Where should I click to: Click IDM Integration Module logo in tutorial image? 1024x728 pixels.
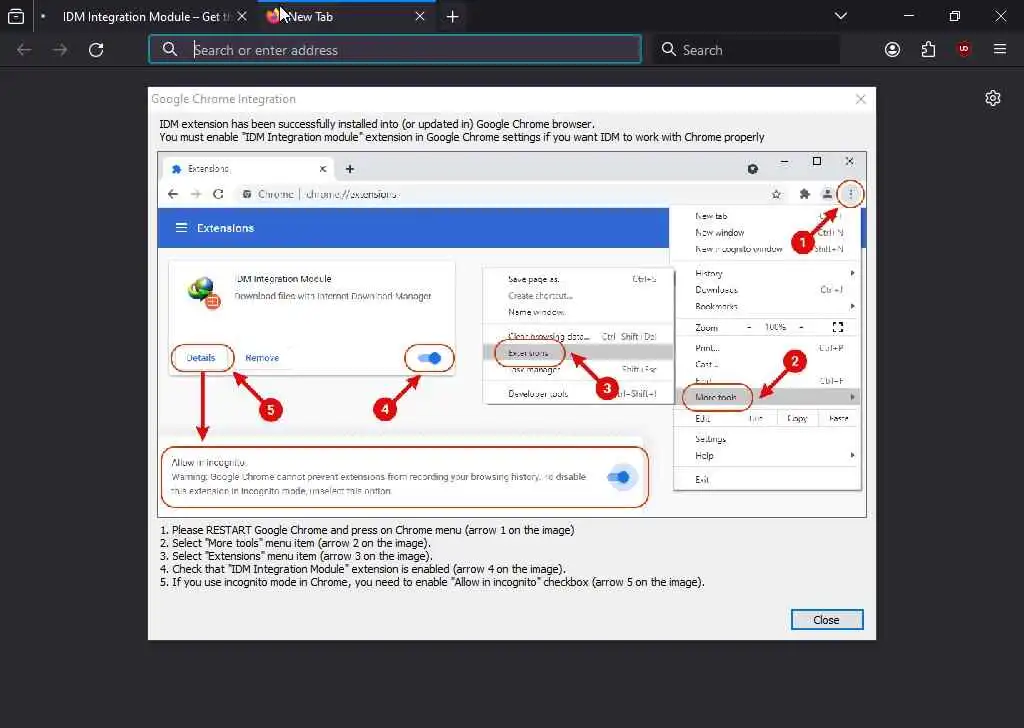pos(203,293)
